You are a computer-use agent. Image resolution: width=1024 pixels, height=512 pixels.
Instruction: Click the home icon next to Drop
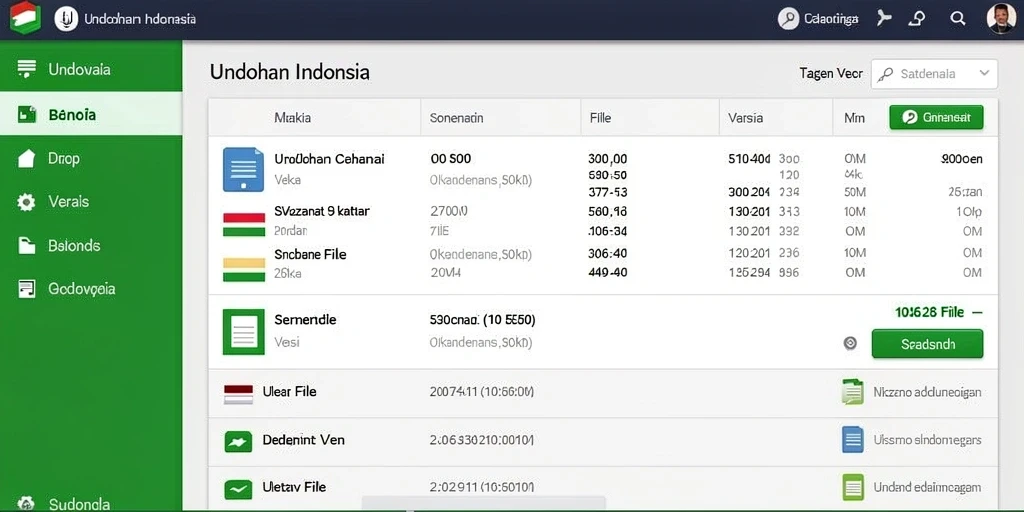(26, 159)
